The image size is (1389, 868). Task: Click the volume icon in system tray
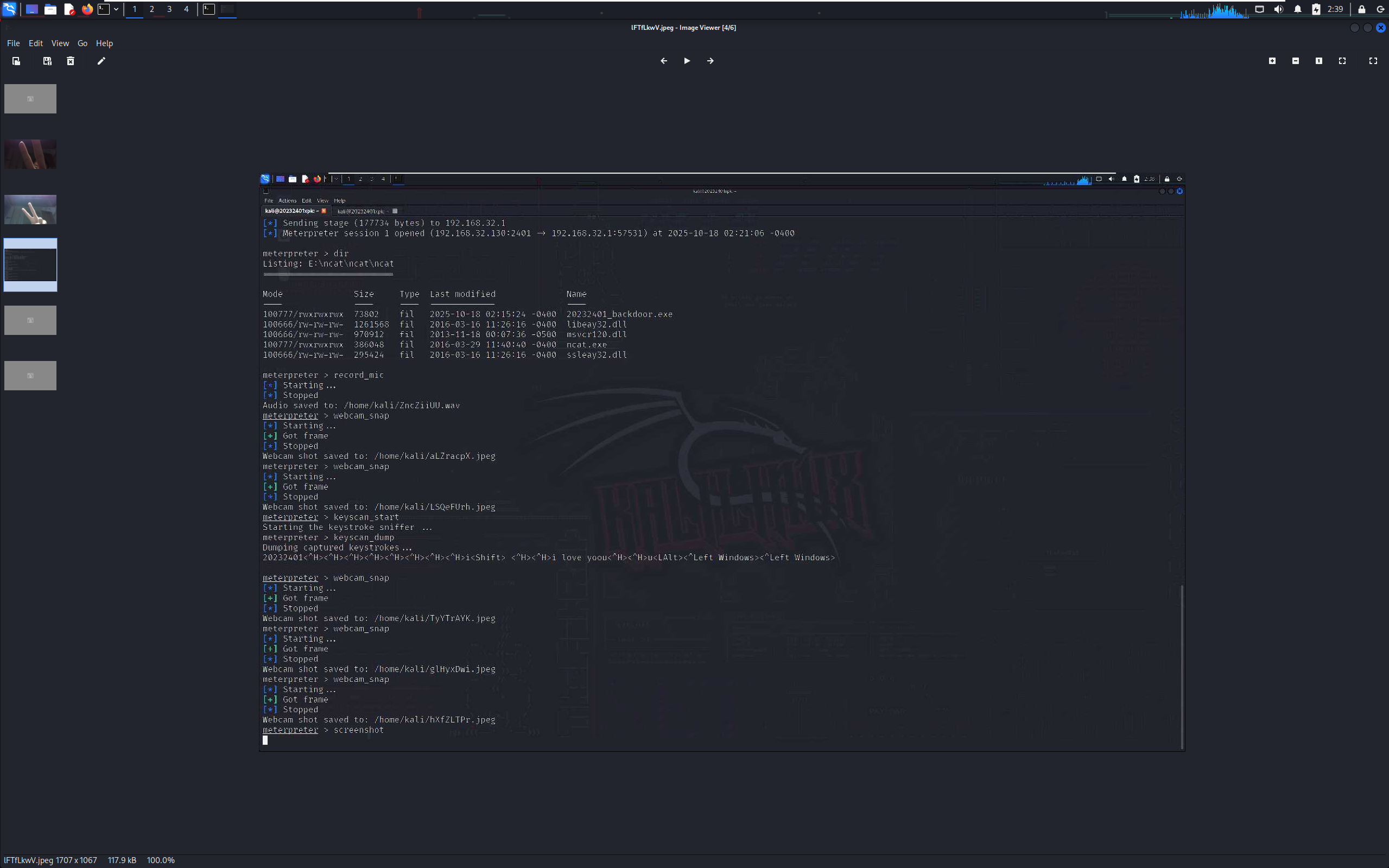coord(1278,9)
